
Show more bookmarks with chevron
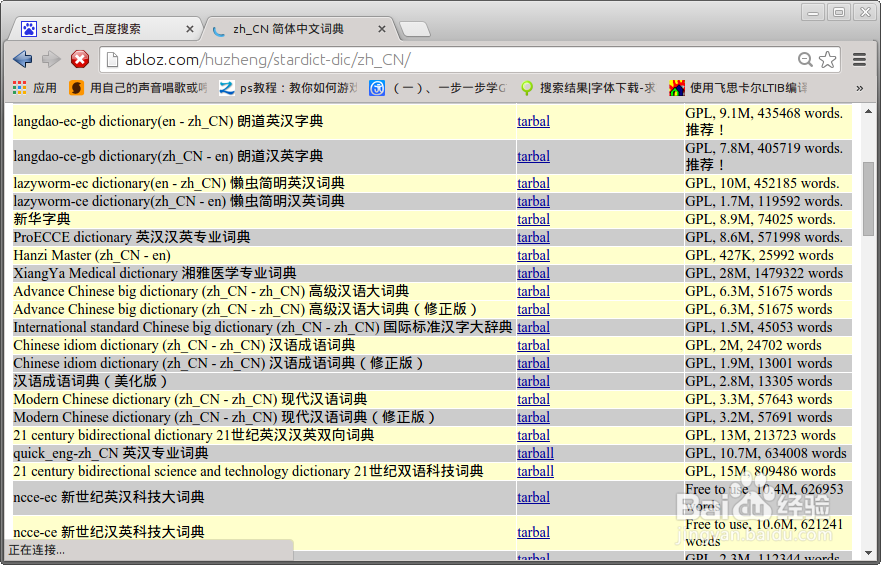(859, 88)
